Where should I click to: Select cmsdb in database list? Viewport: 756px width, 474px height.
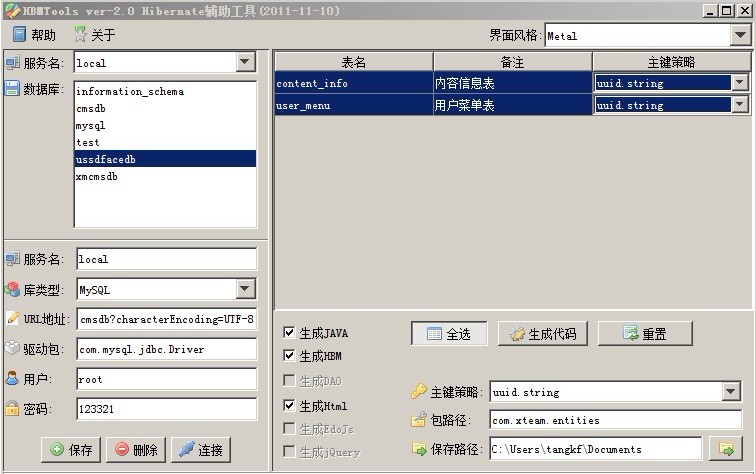click(165, 108)
